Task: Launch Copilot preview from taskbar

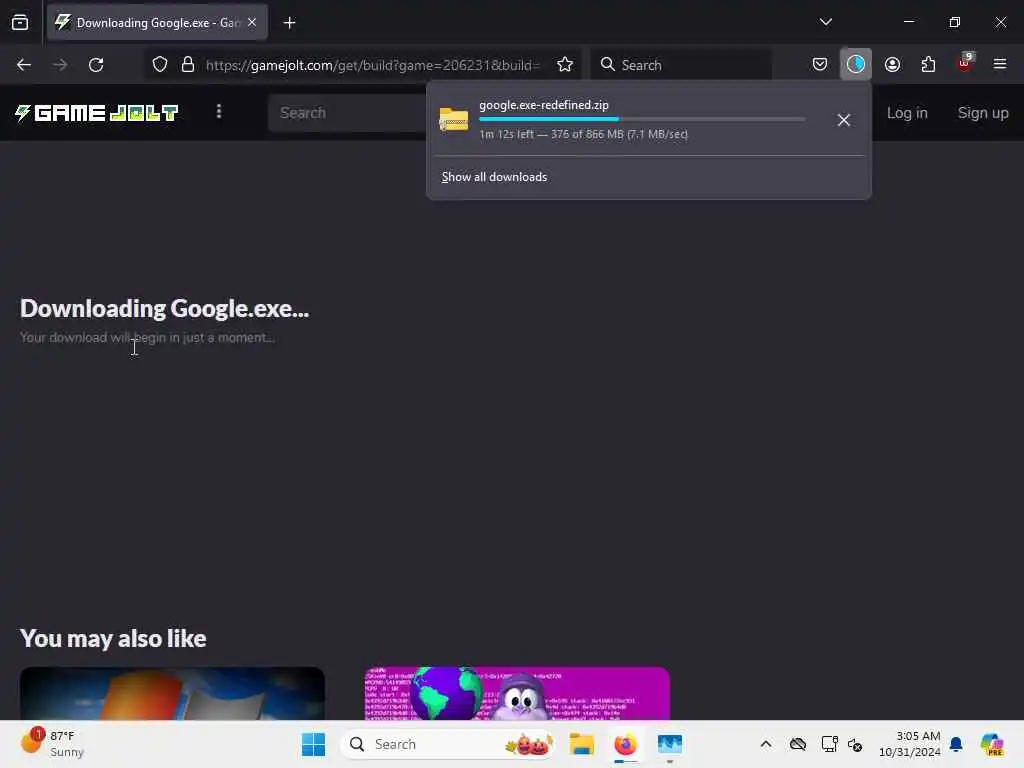Action: [x=992, y=744]
